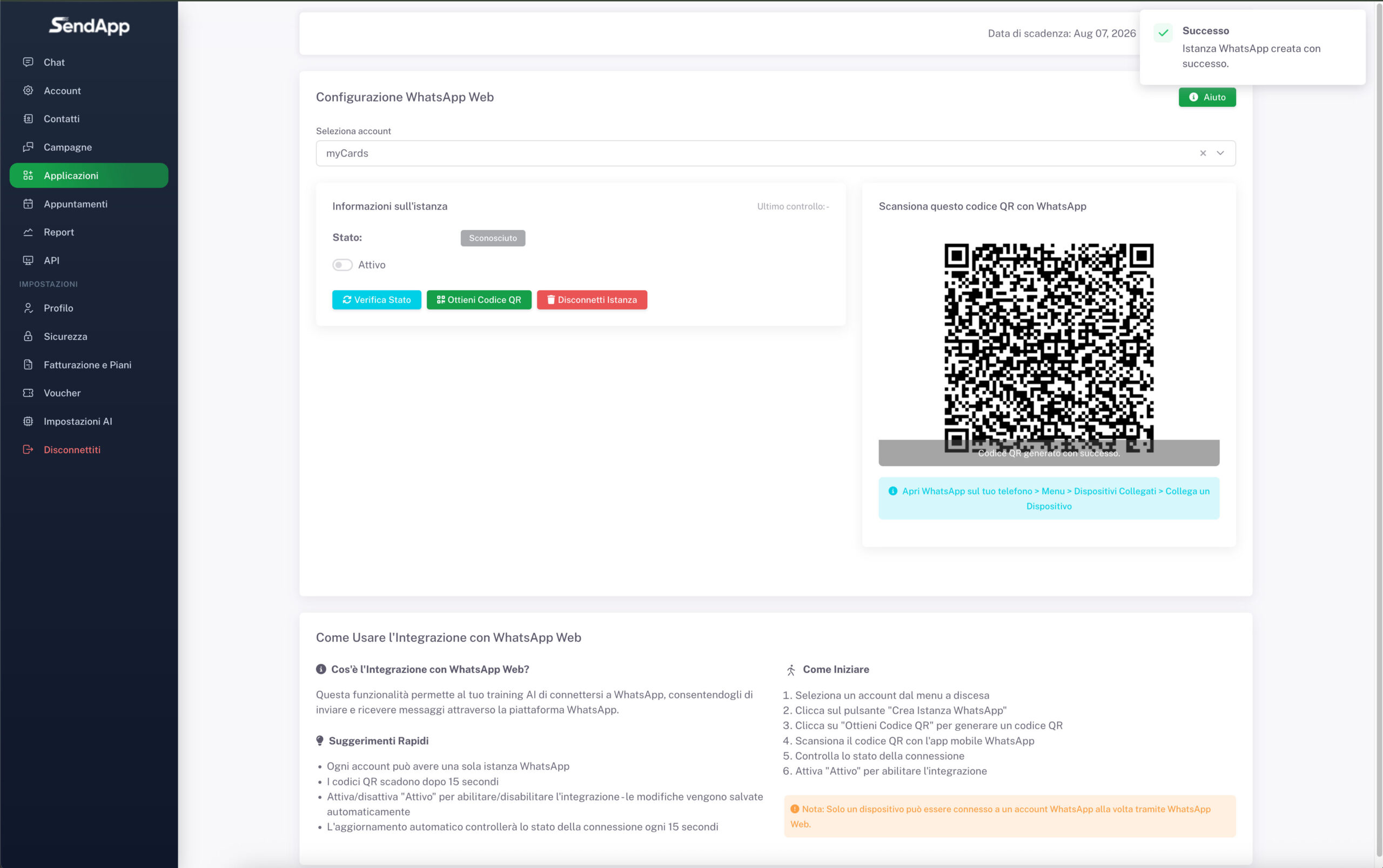The image size is (1383, 868).
Task: Click the Chat speech bubble icon
Action: [28, 62]
